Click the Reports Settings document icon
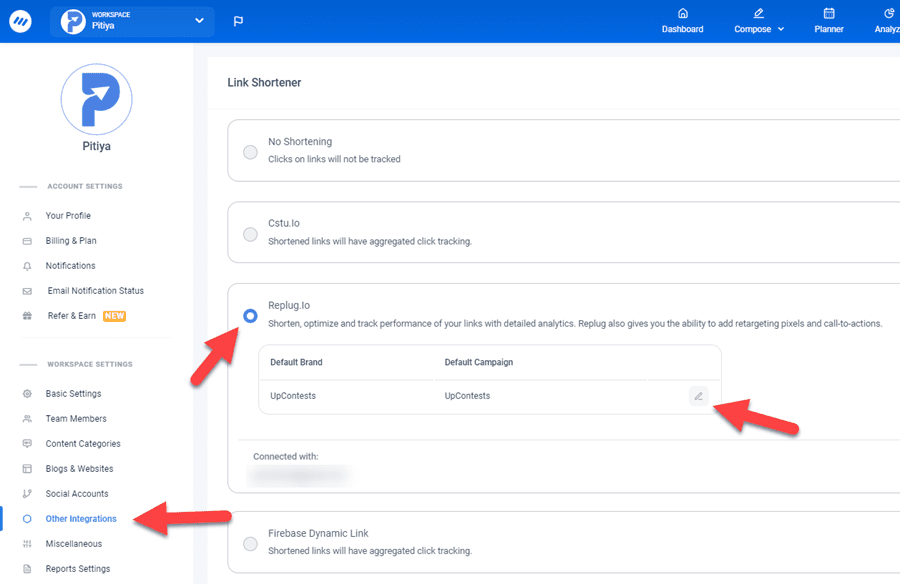 tap(27, 568)
